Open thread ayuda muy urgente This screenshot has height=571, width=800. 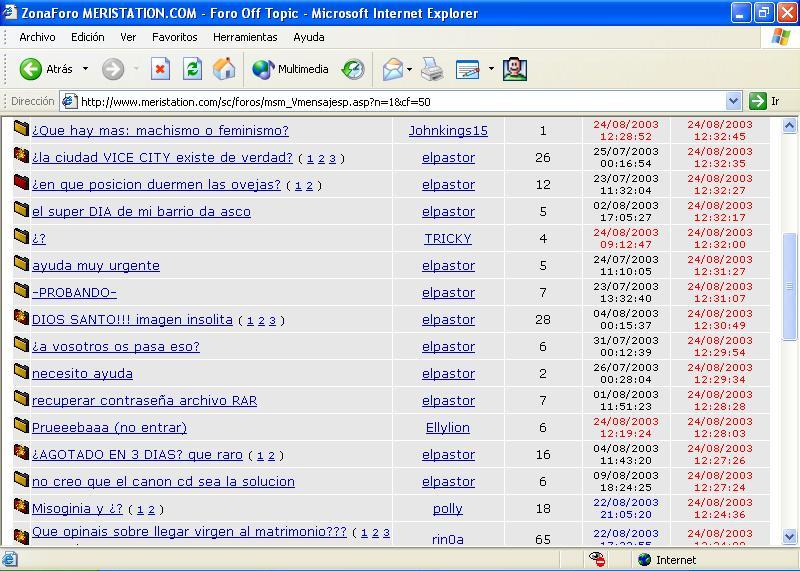(96, 266)
